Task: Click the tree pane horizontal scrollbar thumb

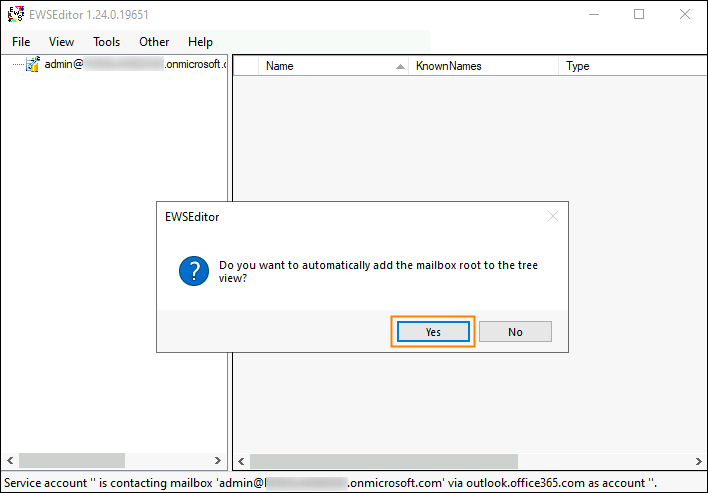Action: point(72,460)
